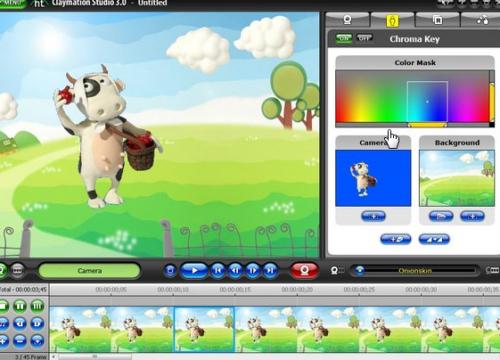Open the tab with stacked frames icon
Screen dimensions: 500x360
438,20
